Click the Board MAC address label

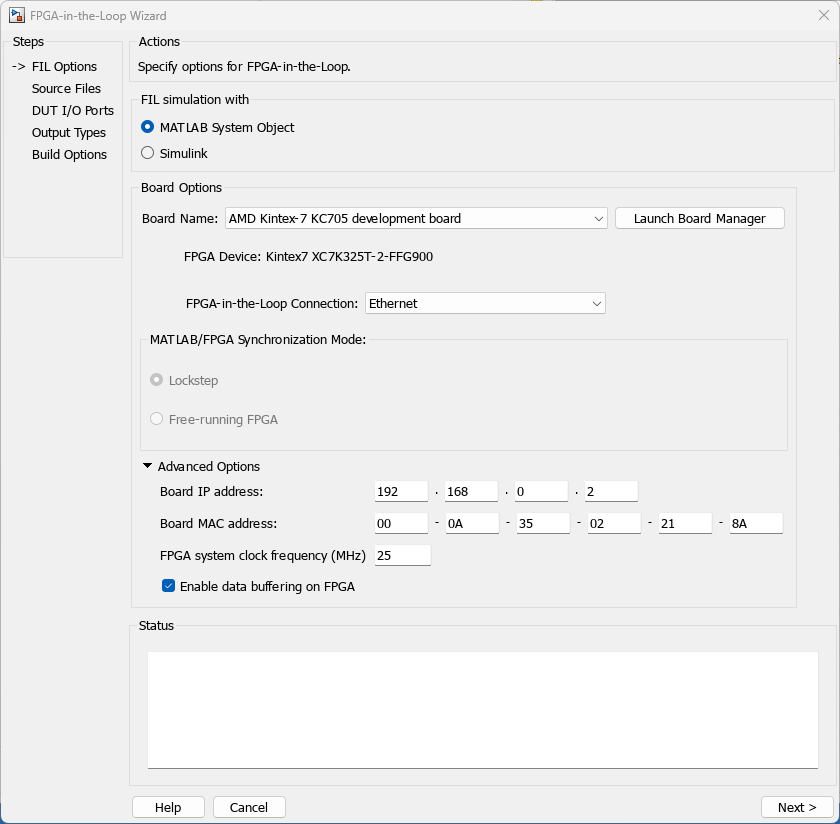(x=219, y=523)
